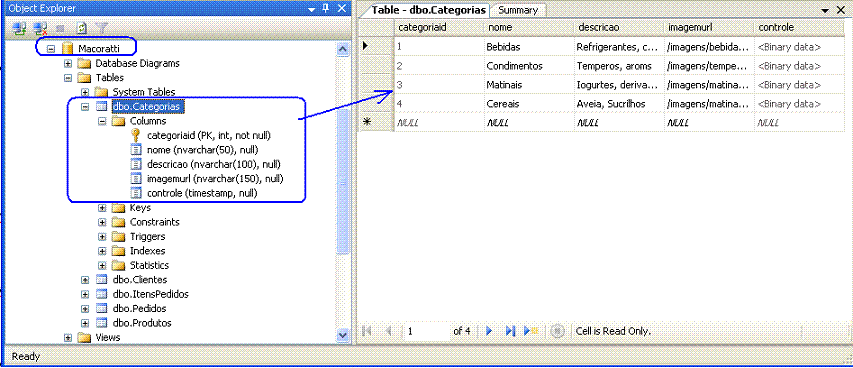
Task: Click the descricao column header
Action: [619, 27]
